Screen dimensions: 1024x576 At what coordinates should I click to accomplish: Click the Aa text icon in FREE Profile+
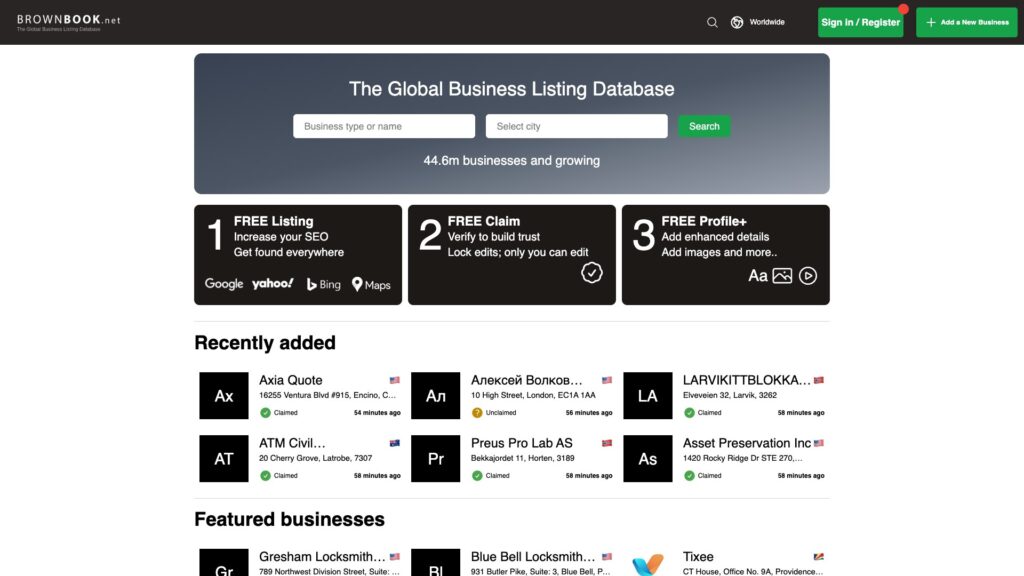758,276
